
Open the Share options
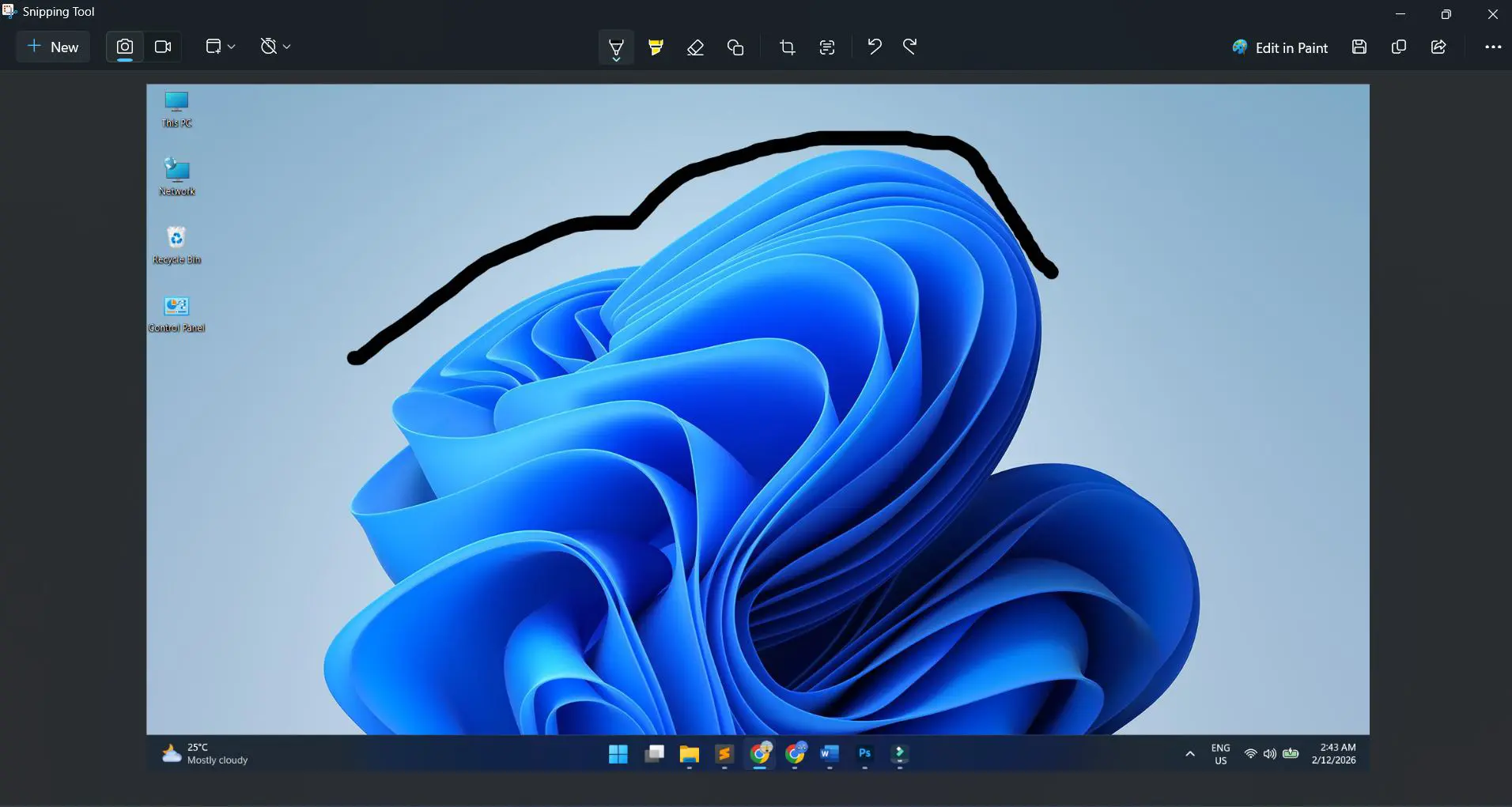[x=1438, y=47]
